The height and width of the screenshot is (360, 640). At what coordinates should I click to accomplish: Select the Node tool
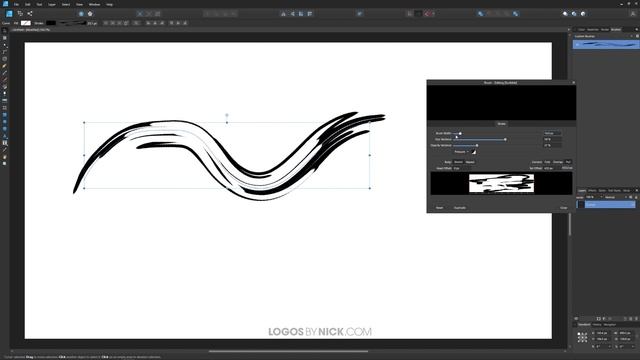[4, 45]
